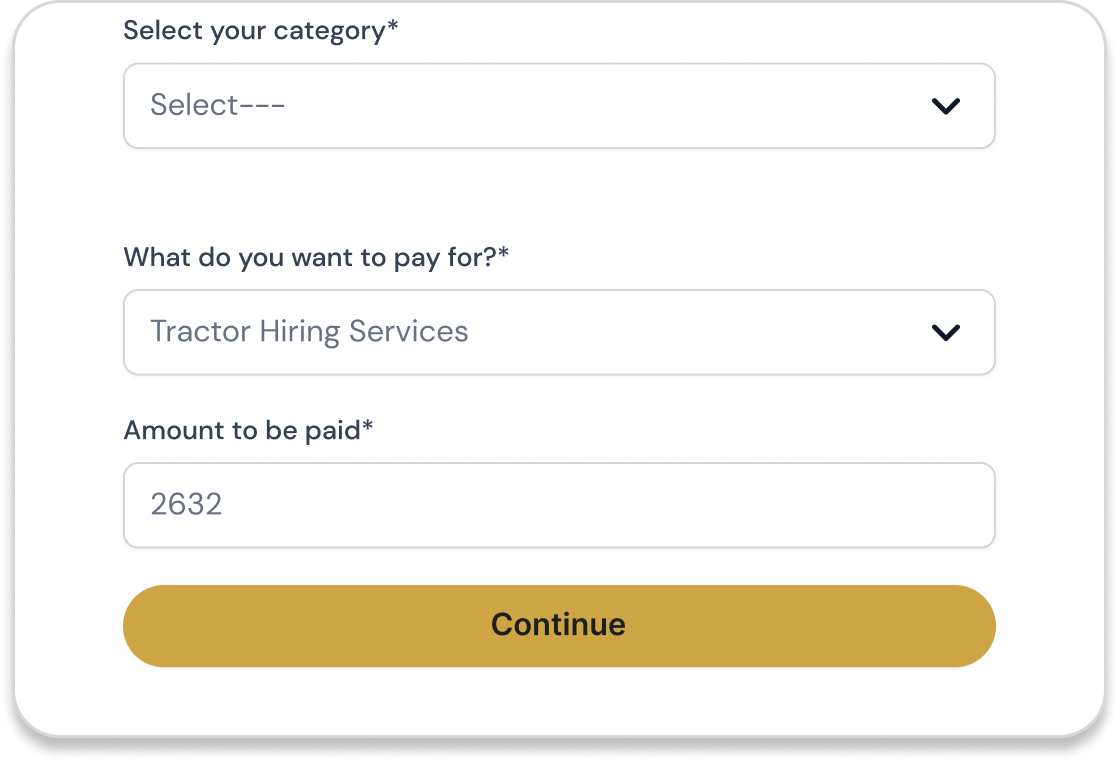Click chevron beside Tractor Hiring Services

[x=945, y=332]
